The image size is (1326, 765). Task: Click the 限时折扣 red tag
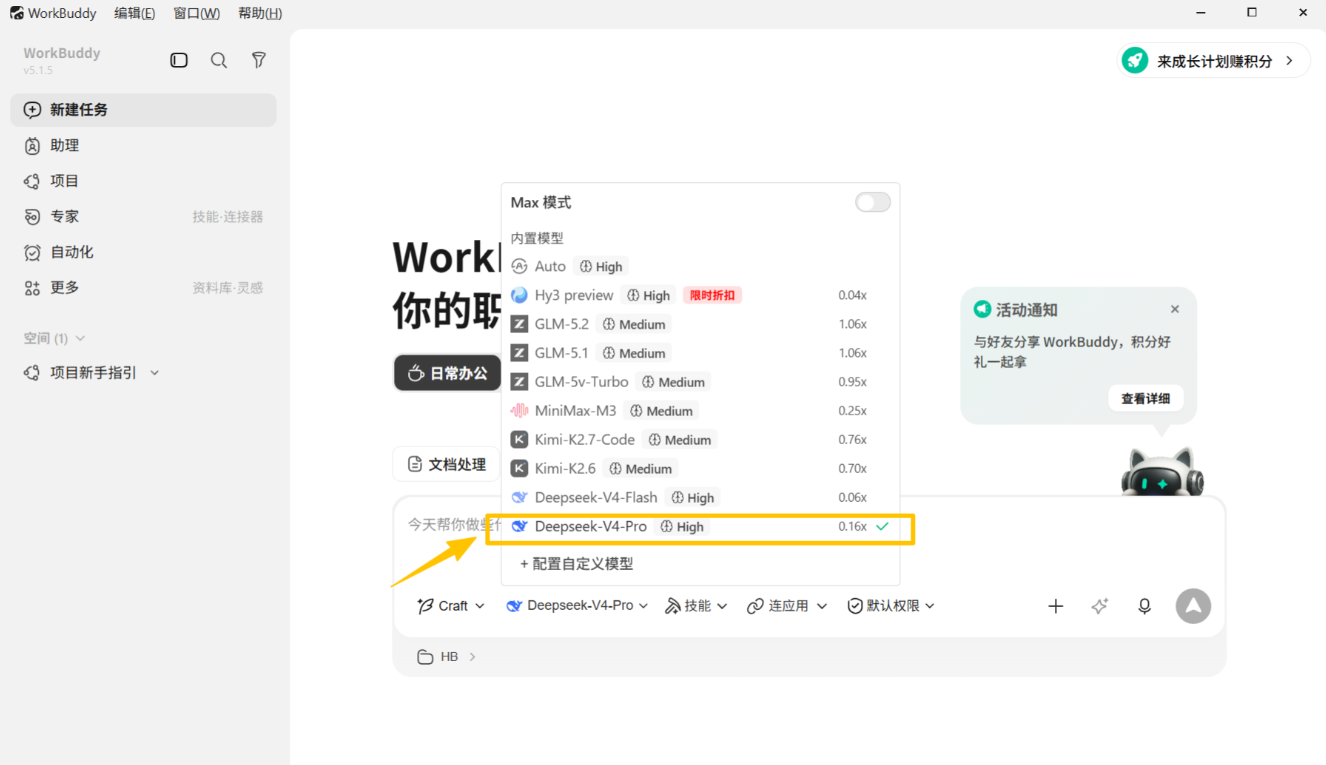(713, 295)
